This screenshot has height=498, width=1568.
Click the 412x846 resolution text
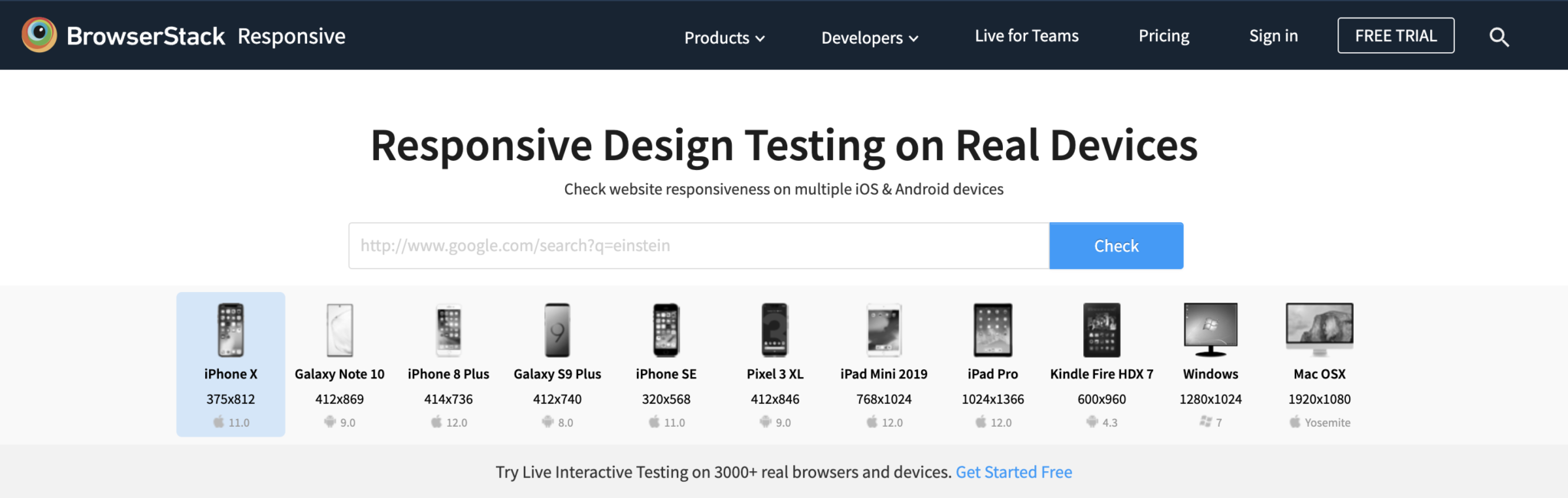775,399
